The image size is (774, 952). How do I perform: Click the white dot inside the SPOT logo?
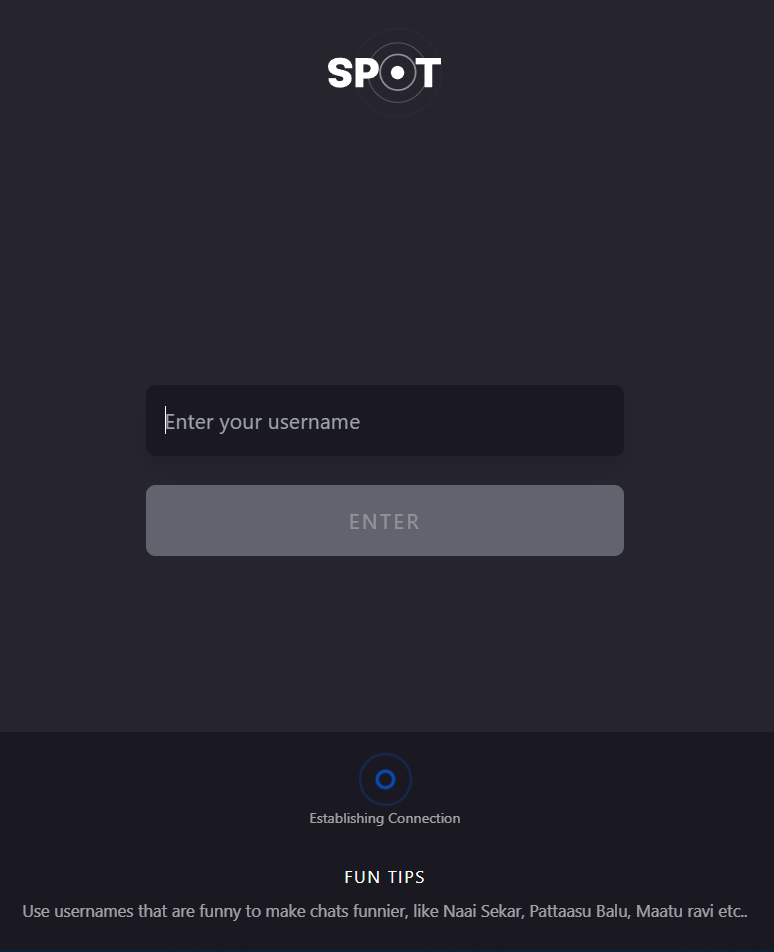pos(398,73)
